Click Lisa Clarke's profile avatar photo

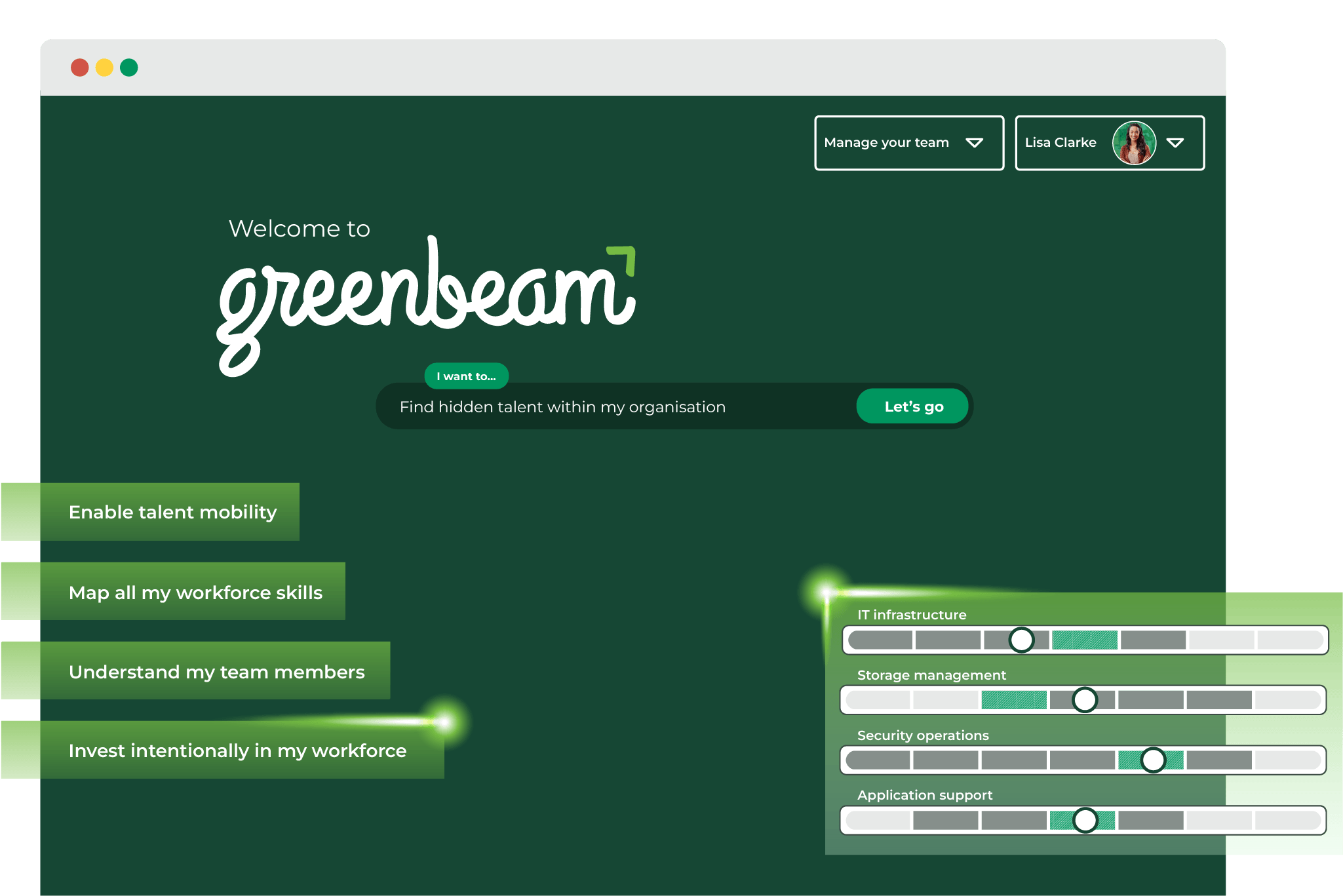pyautogui.click(x=1133, y=143)
